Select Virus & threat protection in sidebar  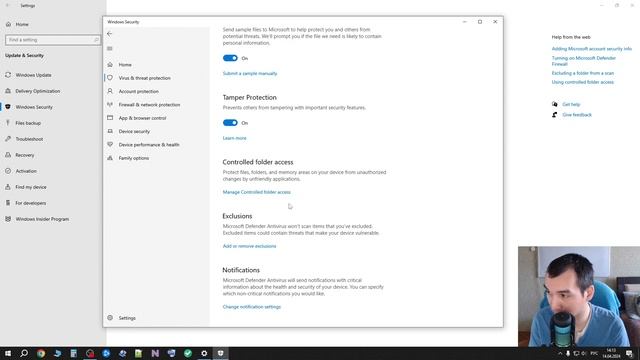click(x=144, y=78)
